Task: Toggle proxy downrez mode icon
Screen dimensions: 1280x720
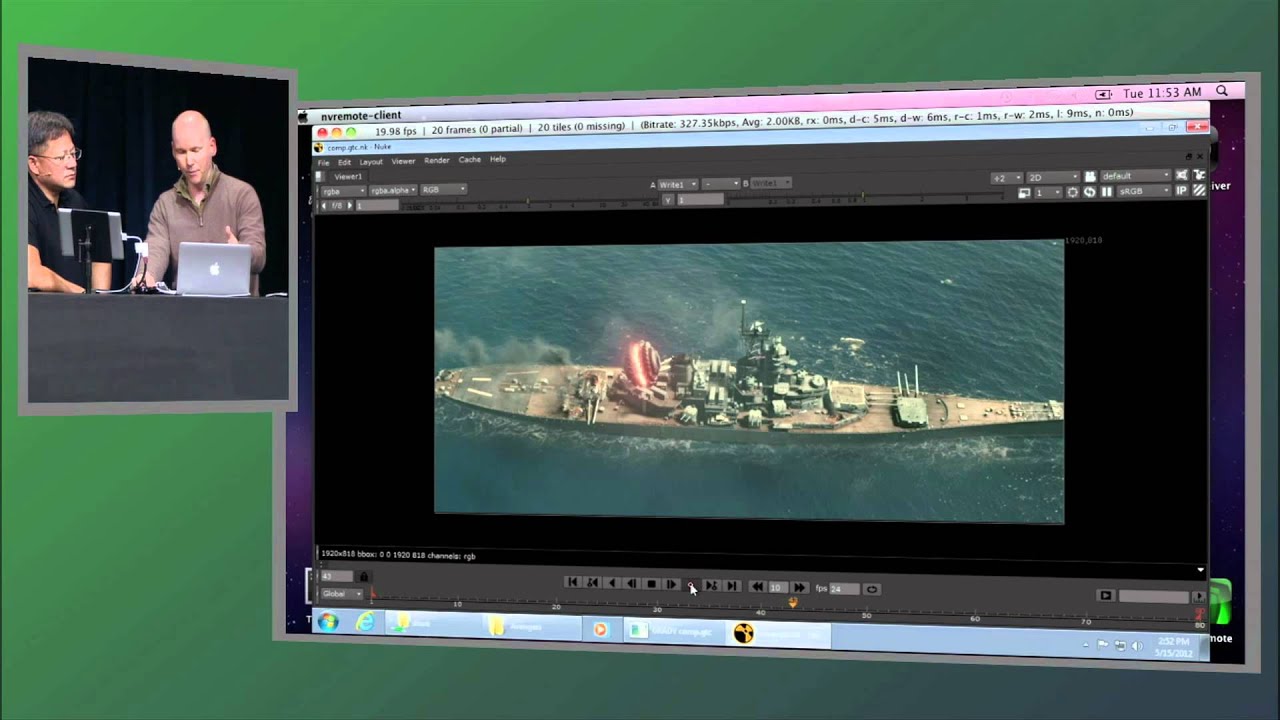Action: coord(1023,191)
